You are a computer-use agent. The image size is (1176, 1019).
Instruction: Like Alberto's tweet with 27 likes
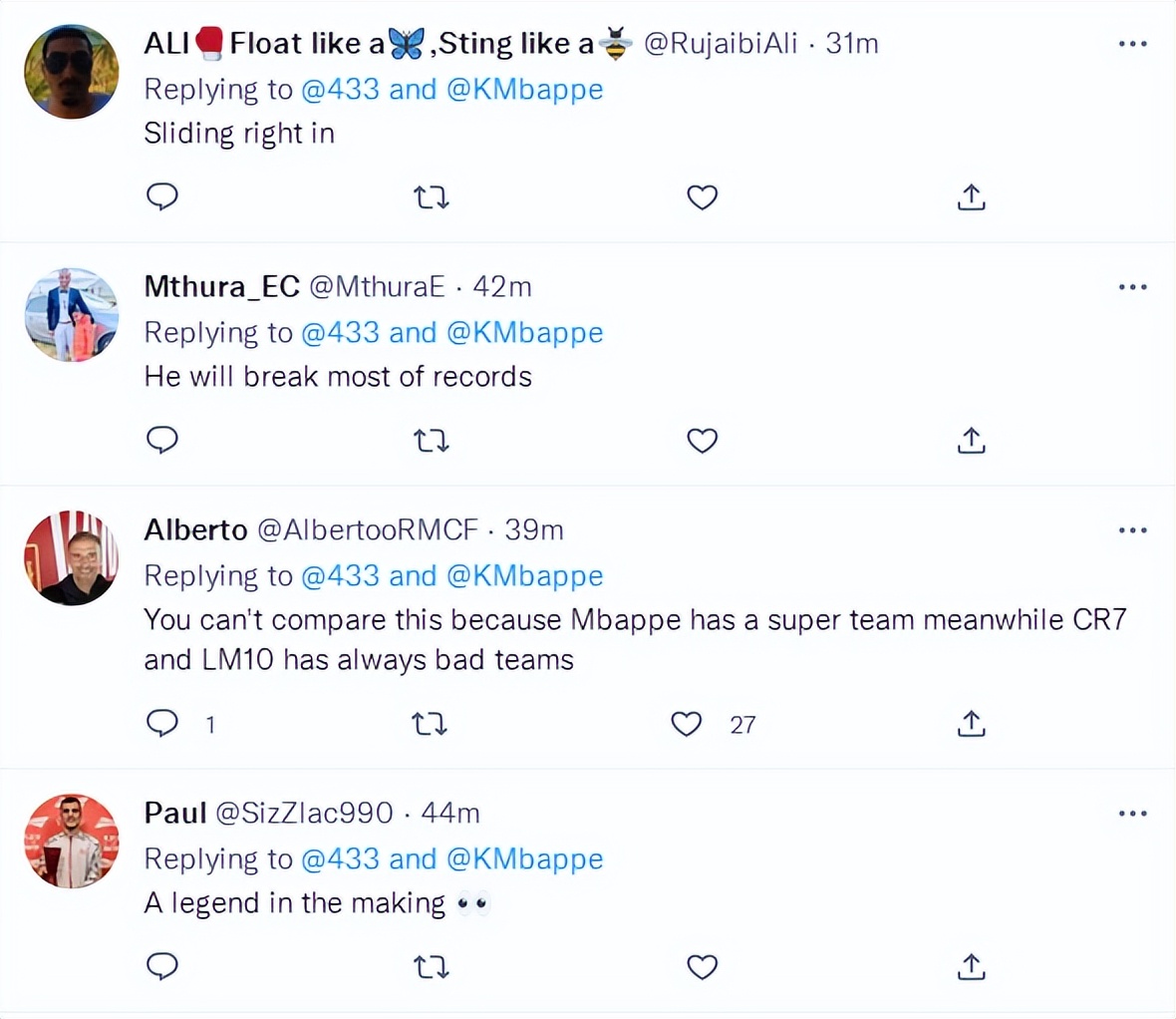(x=687, y=724)
